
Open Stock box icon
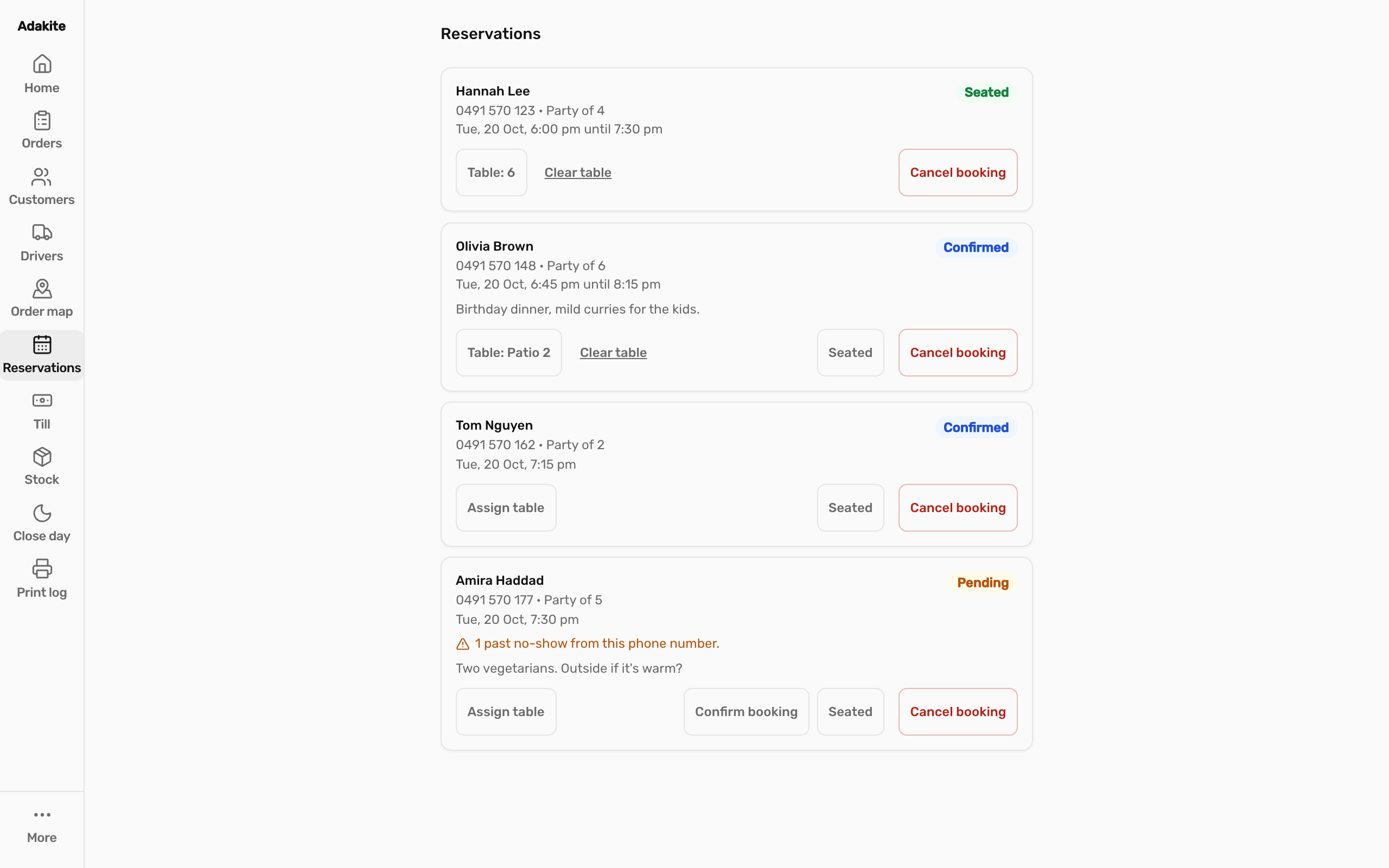(x=42, y=457)
